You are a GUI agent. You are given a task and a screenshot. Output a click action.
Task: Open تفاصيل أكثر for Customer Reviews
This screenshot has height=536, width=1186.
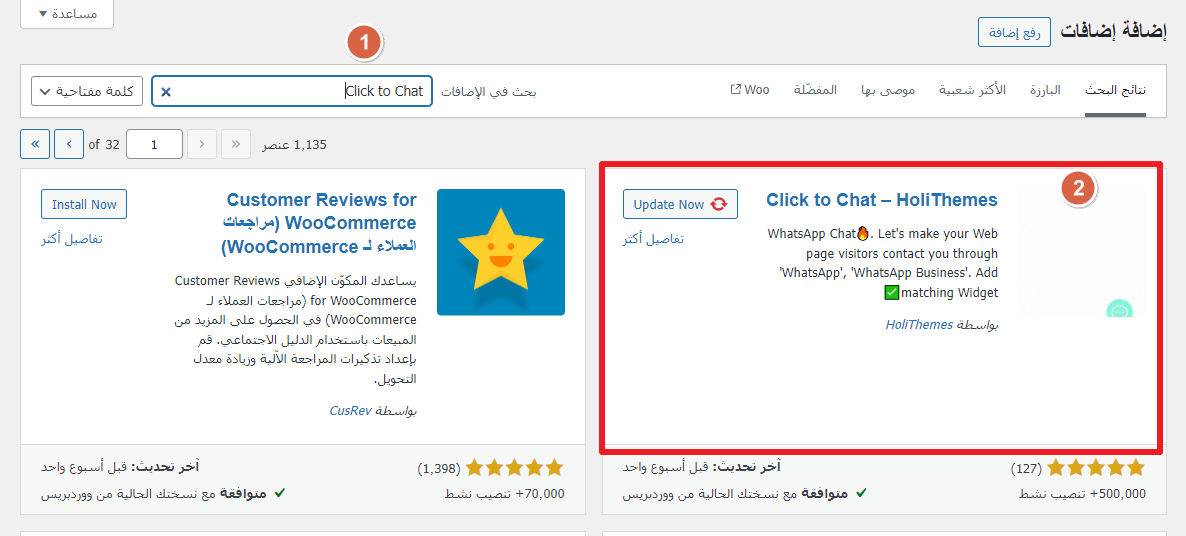tap(72, 239)
